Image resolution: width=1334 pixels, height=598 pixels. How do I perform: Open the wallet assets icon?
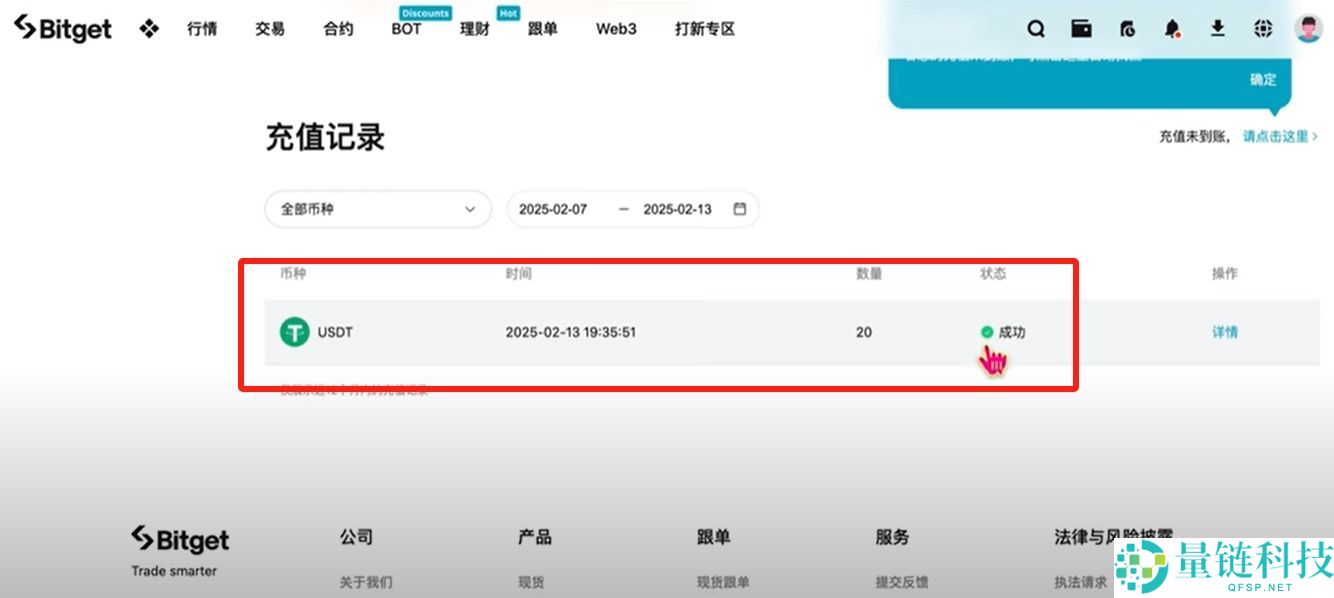pos(1081,29)
